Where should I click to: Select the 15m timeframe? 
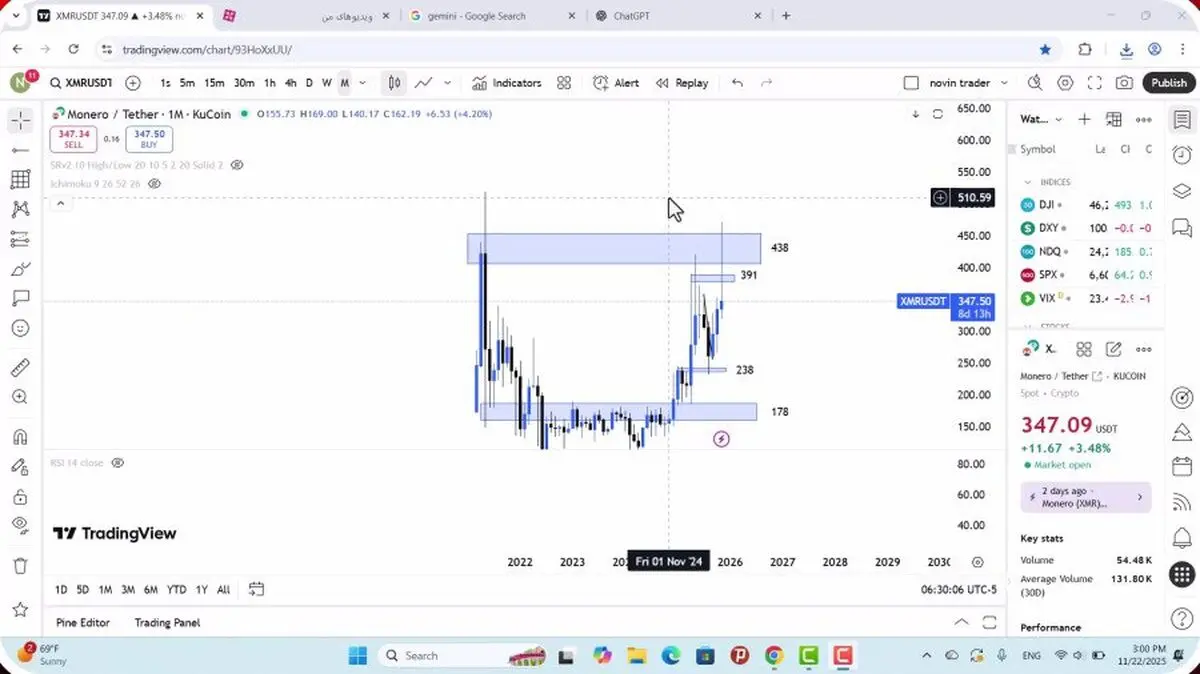tap(214, 83)
